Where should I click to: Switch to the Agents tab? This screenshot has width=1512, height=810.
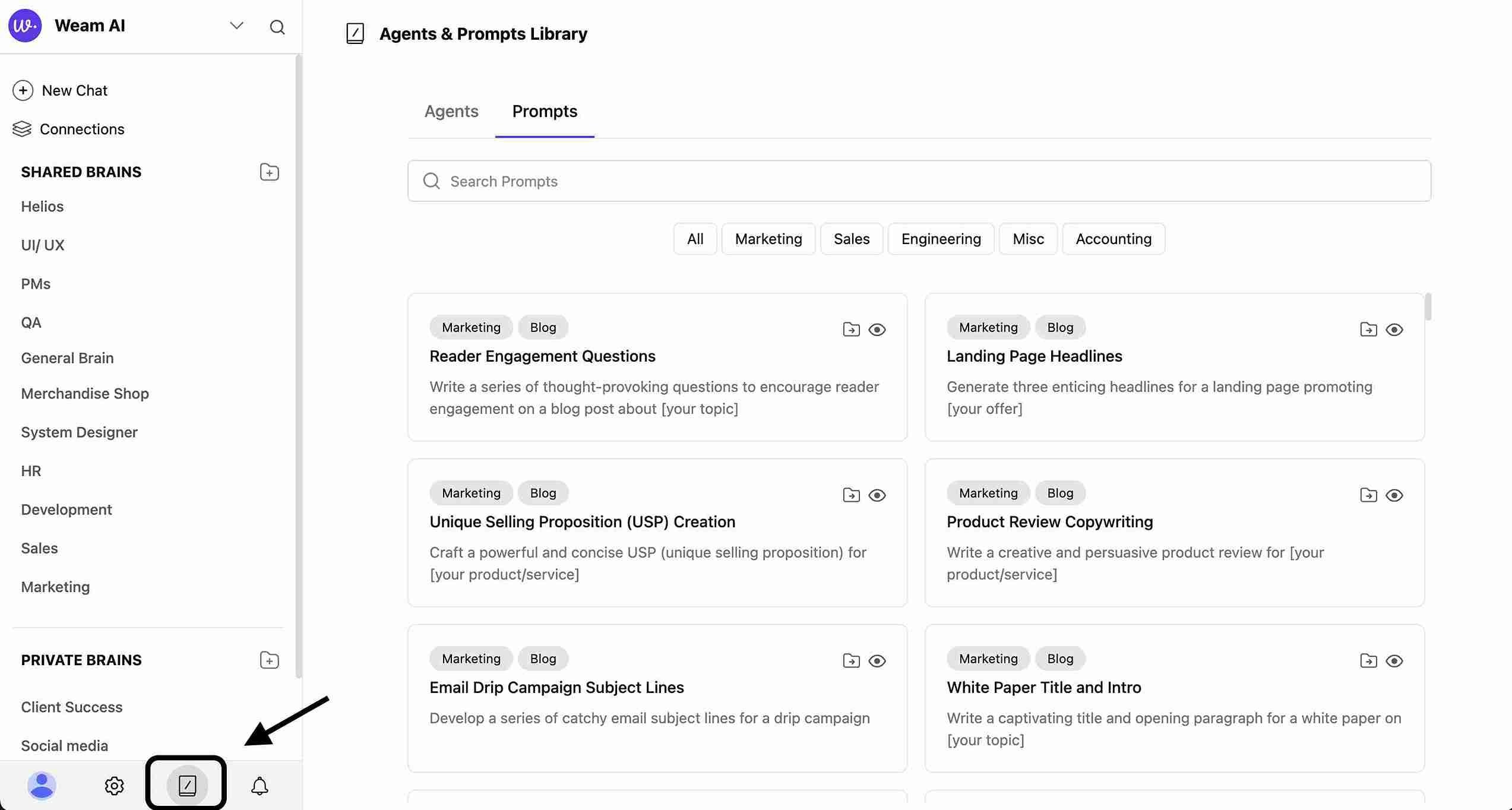pyautogui.click(x=451, y=112)
